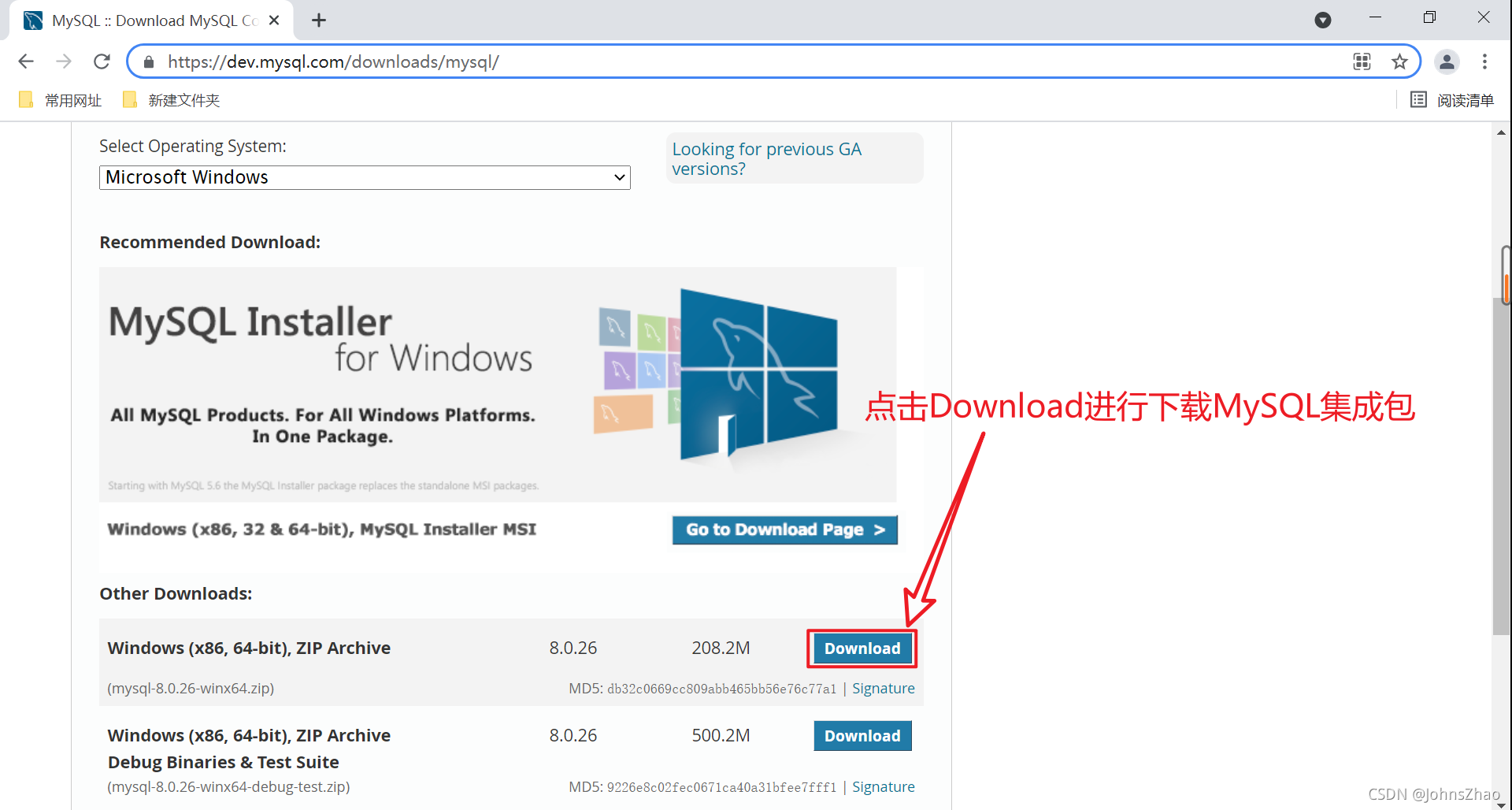This screenshot has width=1512, height=810.
Task: Open the 新建文件夹 bookmarks folder
Action: 171,100
